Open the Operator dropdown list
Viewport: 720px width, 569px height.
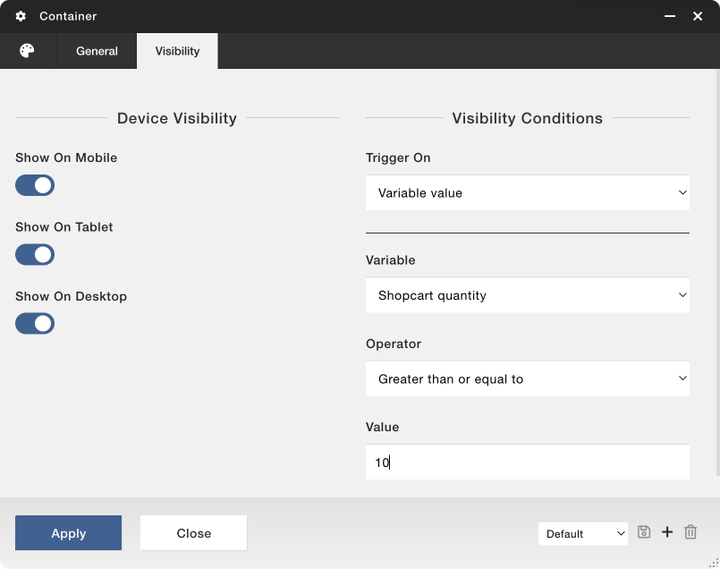527,379
